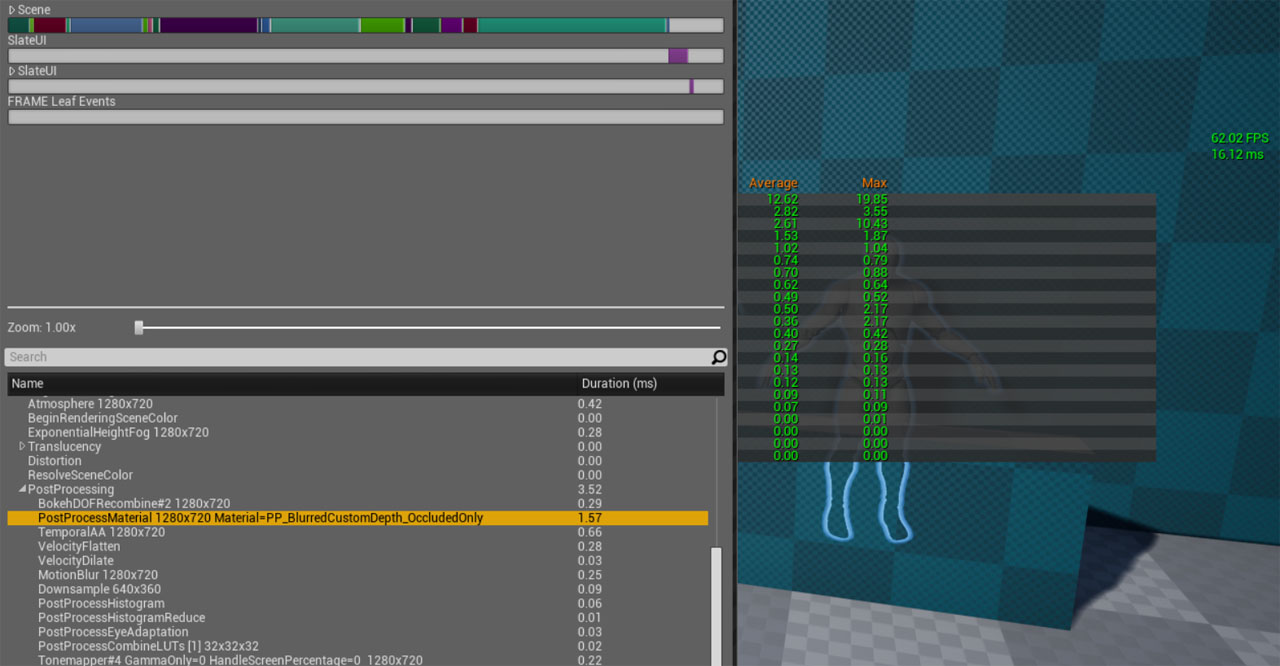Click the outlined character legs in viewport
The height and width of the screenshot is (666, 1280).
click(x=867, y=501)
